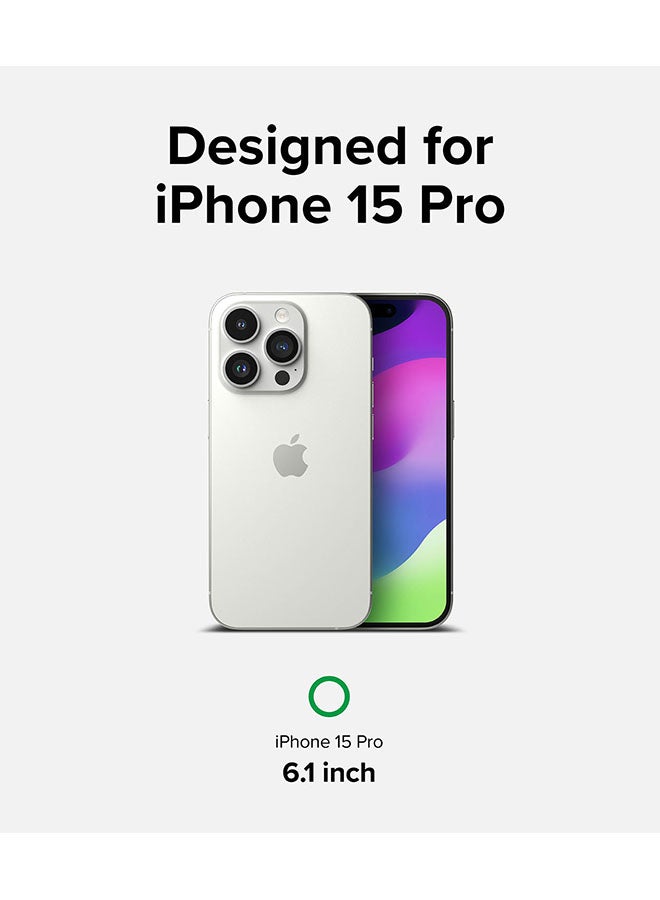Click the top-left camera lens
Viewport: 660px width, 900px height.
242,325
